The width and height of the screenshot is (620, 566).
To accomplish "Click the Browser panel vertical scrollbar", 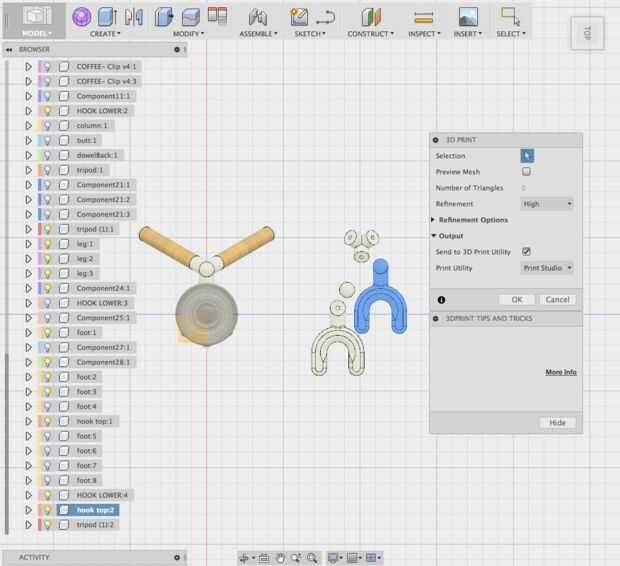I will tap(6, 443).
